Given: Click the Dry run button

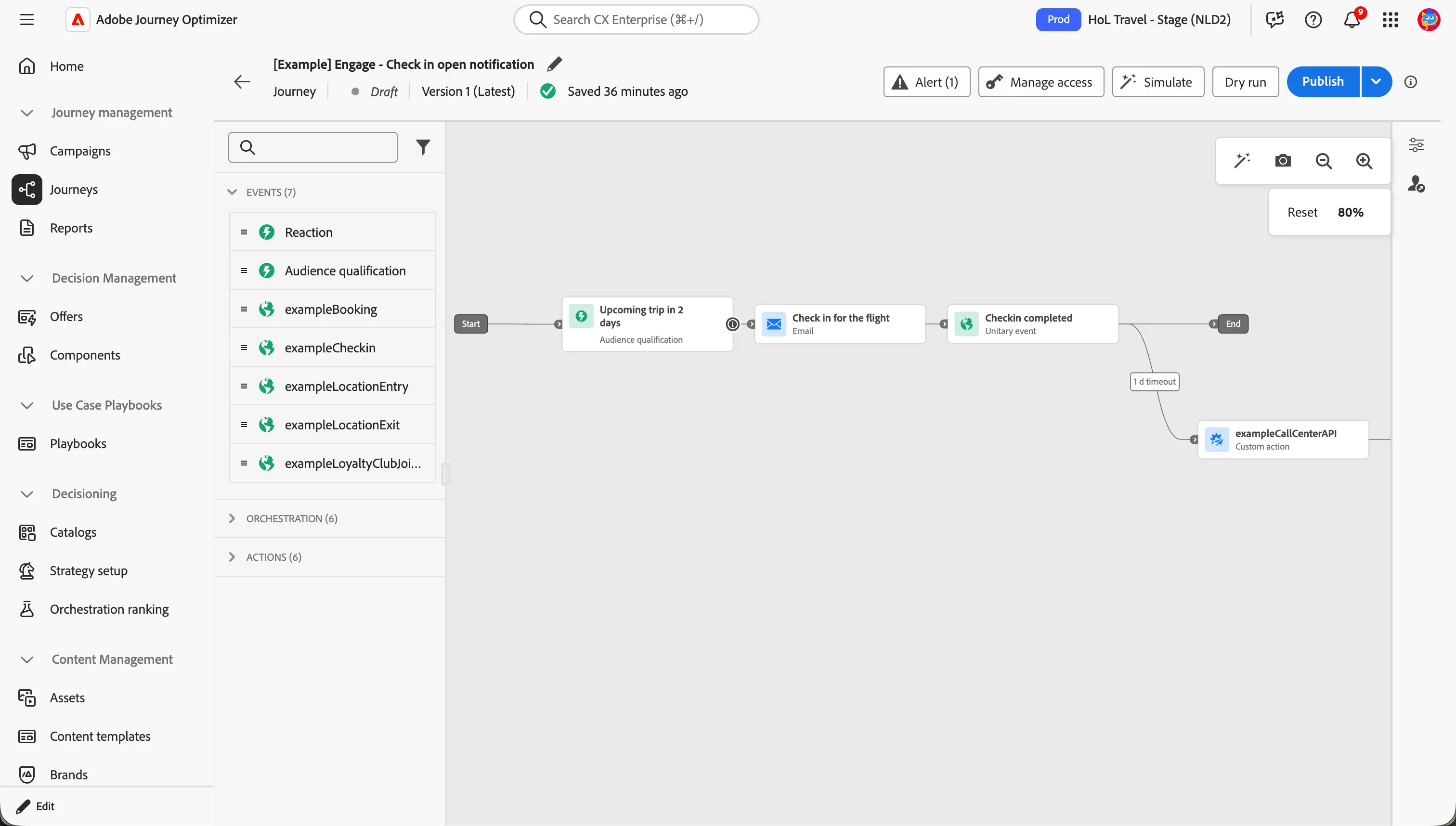Looking at the screenshot, I should (1246, 82).
